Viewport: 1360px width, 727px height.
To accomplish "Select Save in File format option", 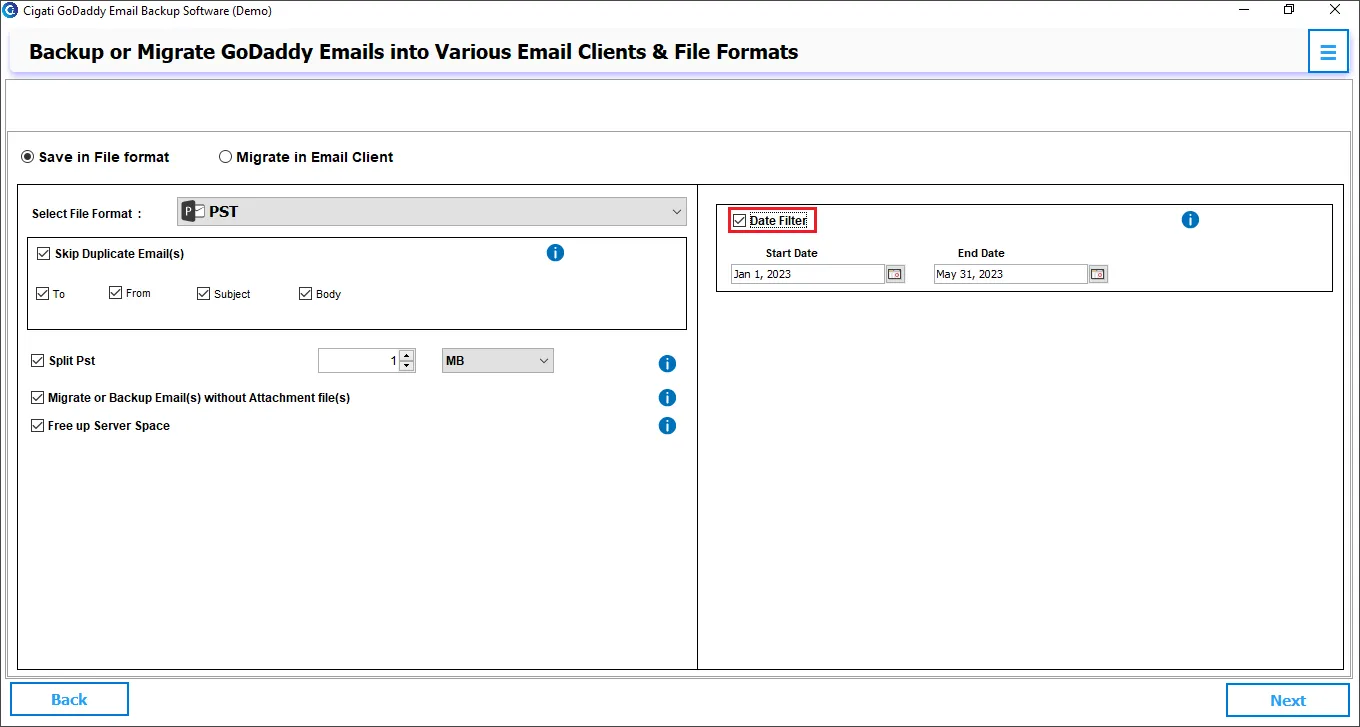I will pyautogui.click(x=96, y=157).
